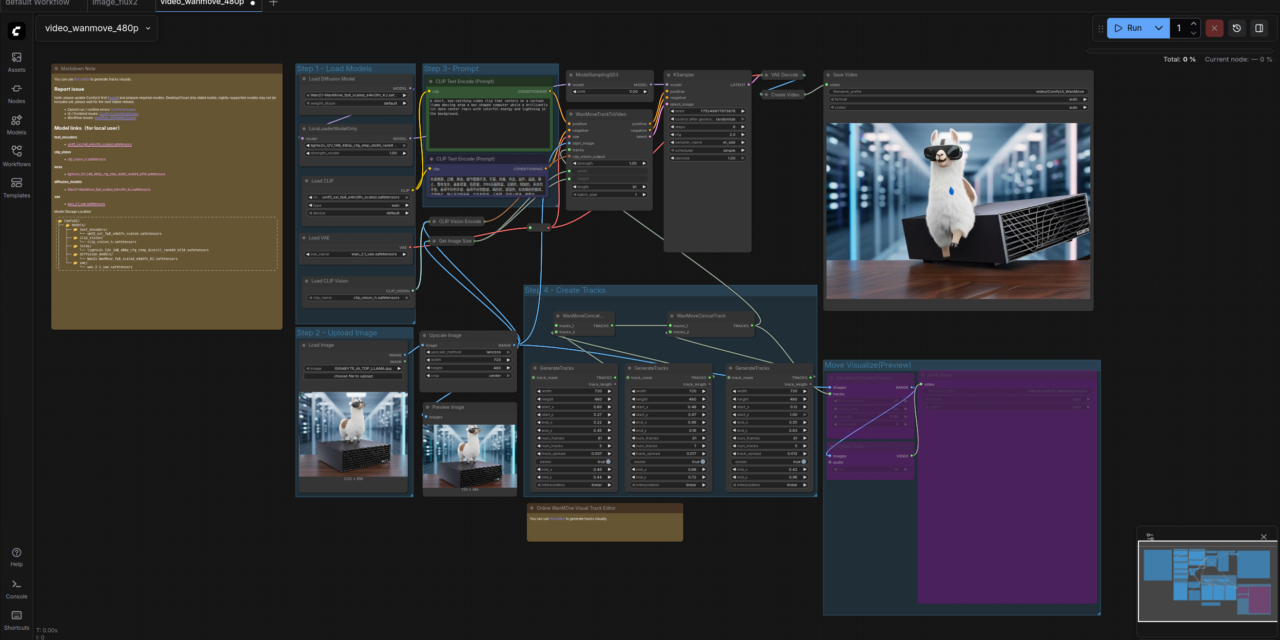Open the visual track editor link in the note
The image size is (1280, 640).
pos(557,518)
